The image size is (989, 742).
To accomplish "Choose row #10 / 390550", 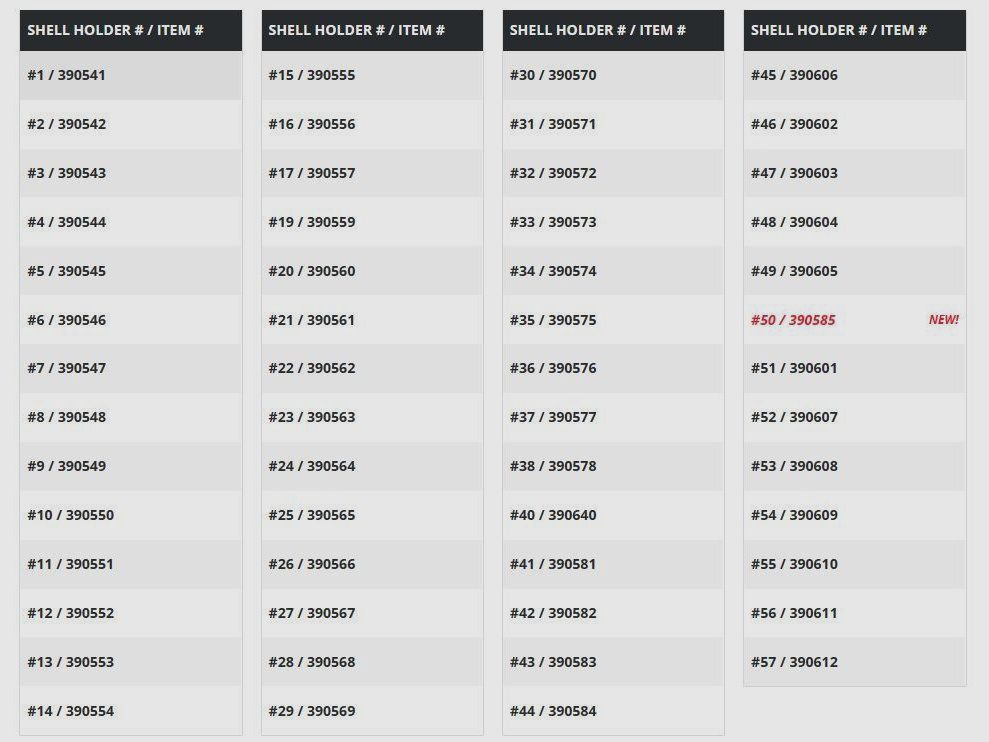I will tap(131, 515).
